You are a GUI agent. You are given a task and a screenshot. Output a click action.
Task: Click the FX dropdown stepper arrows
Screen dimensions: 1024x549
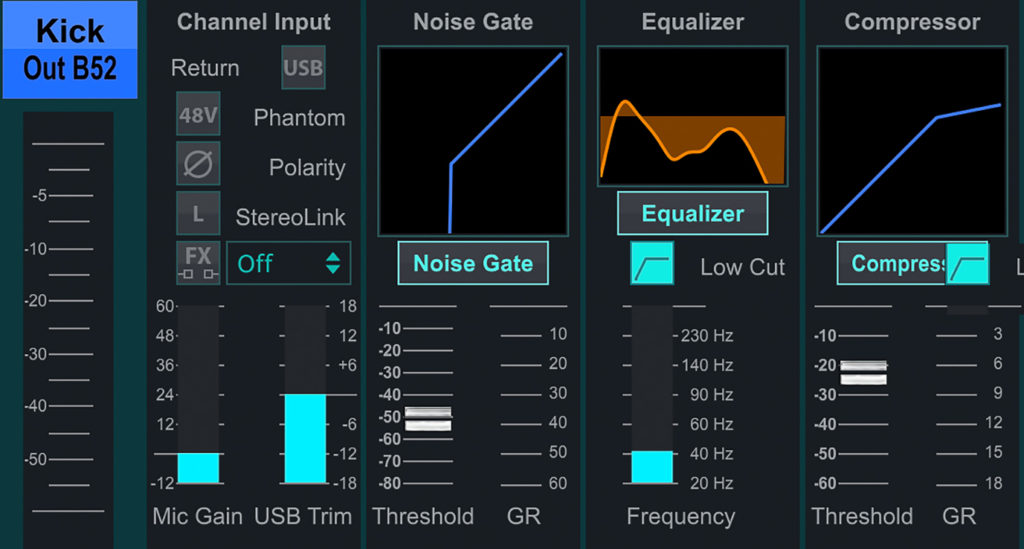333,263
